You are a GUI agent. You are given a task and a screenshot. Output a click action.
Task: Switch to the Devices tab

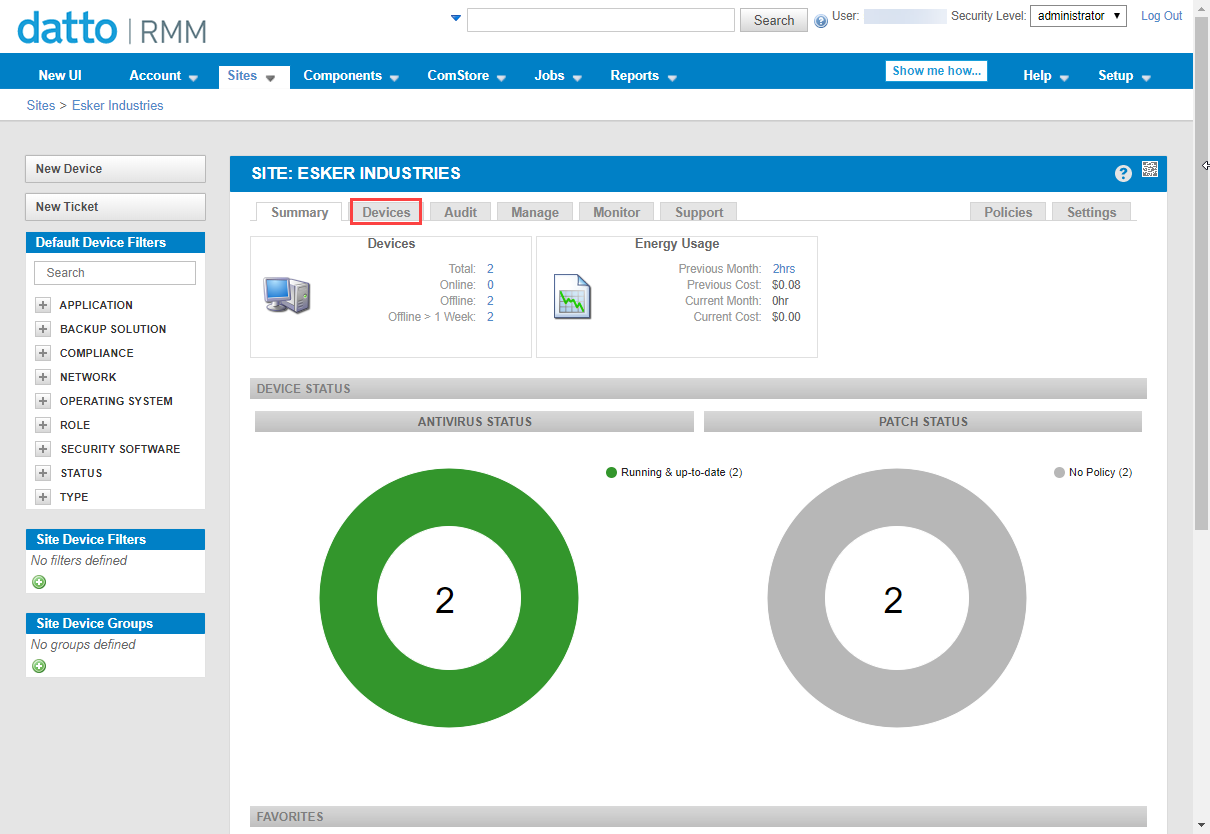pyautogui.click(x=386, y=212)
